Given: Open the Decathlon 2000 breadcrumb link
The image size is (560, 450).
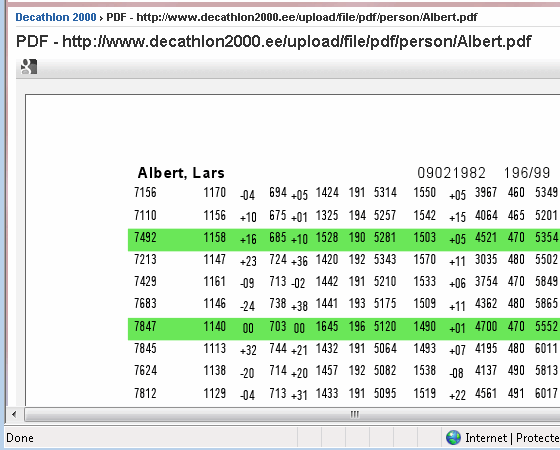Looking at the screenshot, I should pos(56,17).
